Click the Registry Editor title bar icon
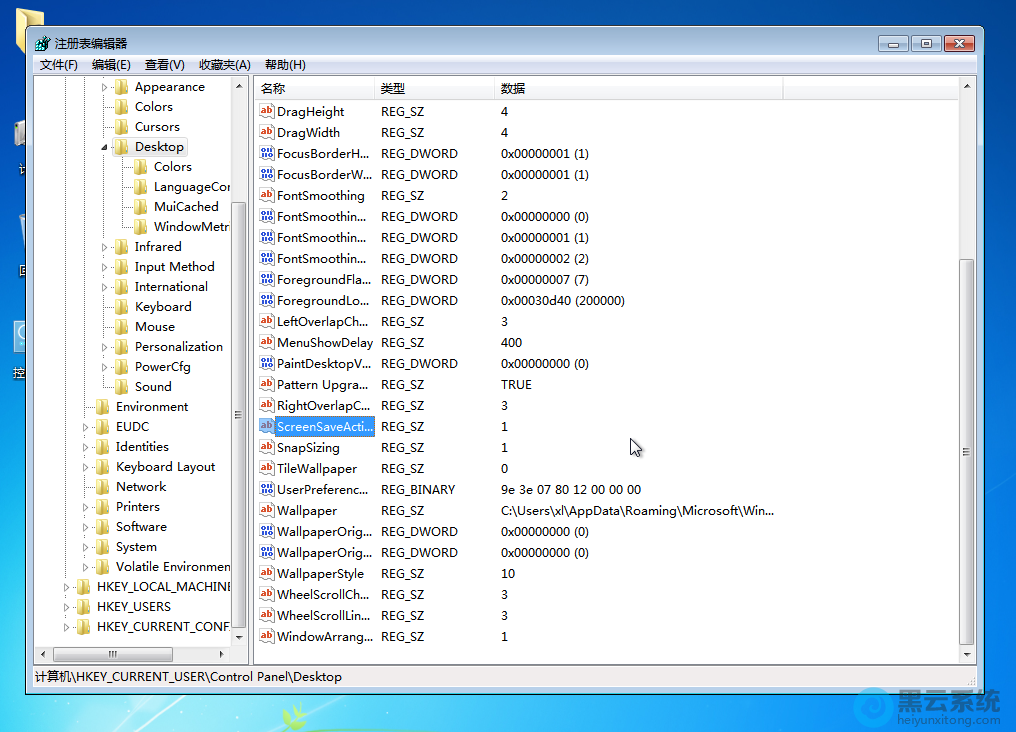 tap(42, 43)
